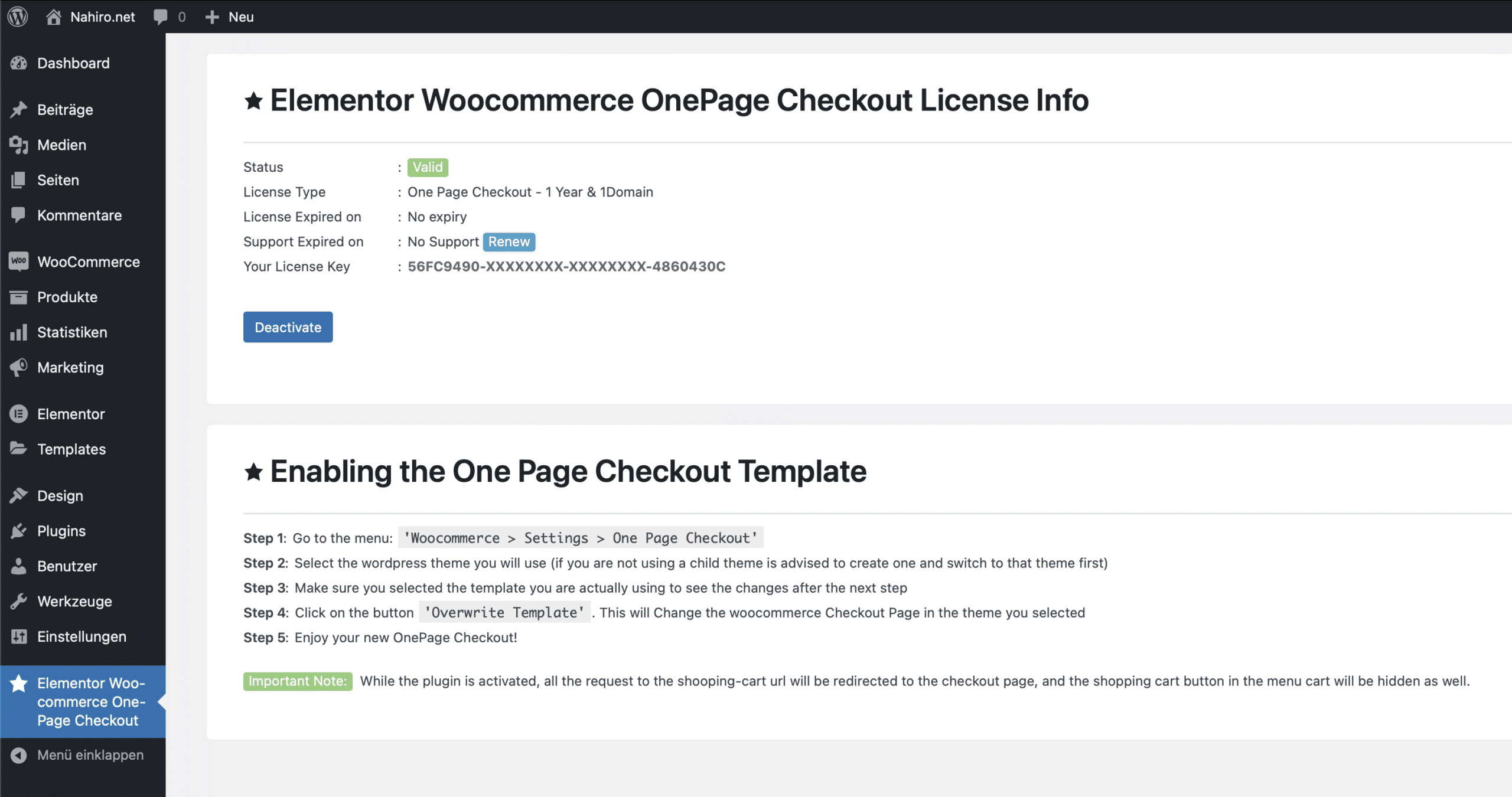Click the Deactivate button
Screen dimensions: 1512x797
(x=288, y=327)
